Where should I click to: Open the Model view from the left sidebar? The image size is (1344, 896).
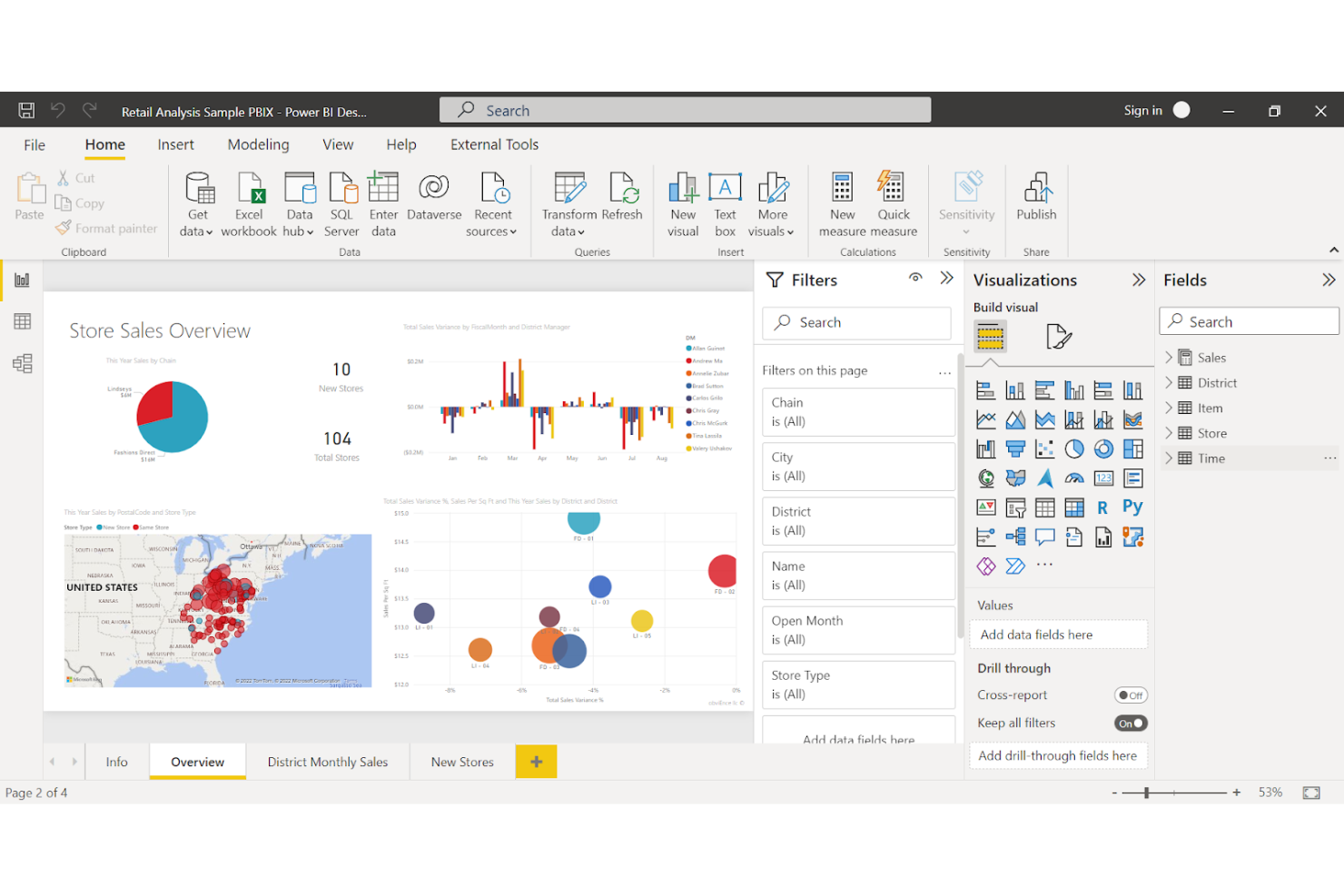(22, 363)
